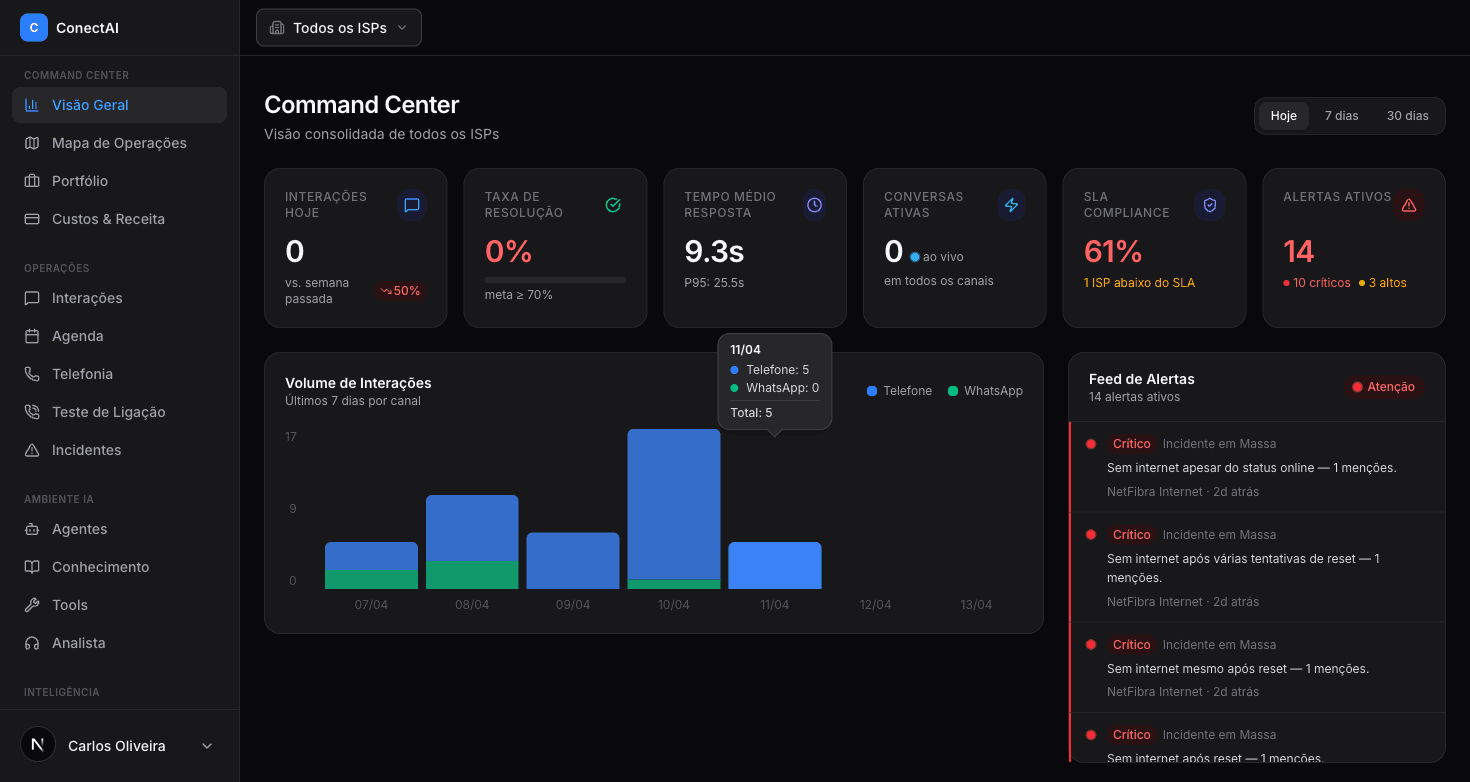The width and height of the screenshot is (1470, 782).
Task: Switch time range to 30 dias
Action: [1407, 116]
